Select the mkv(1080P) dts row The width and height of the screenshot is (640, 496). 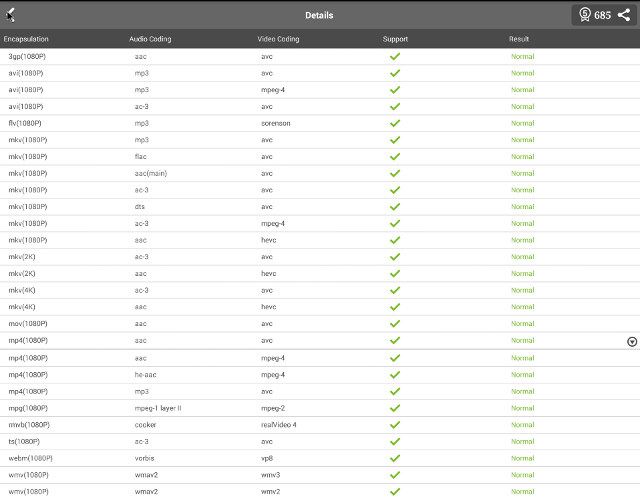click(x=320, y=207)
